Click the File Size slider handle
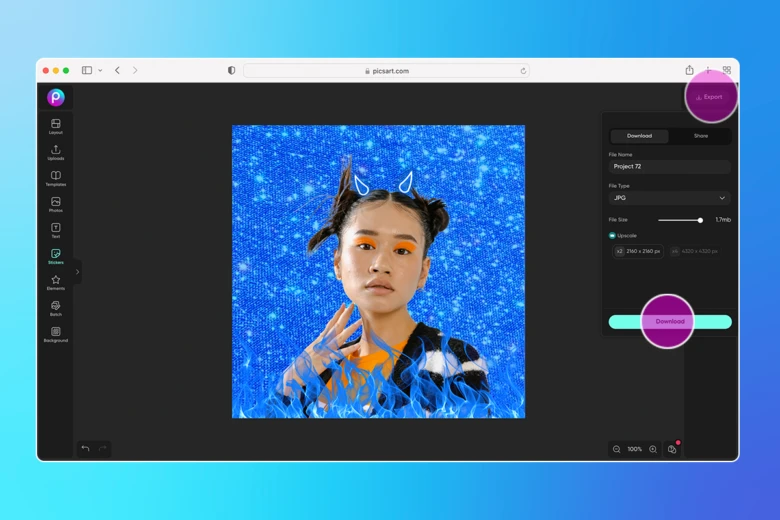Image resolution: width=780 pixels, height=520 pixels. click(x=700, y=220)
